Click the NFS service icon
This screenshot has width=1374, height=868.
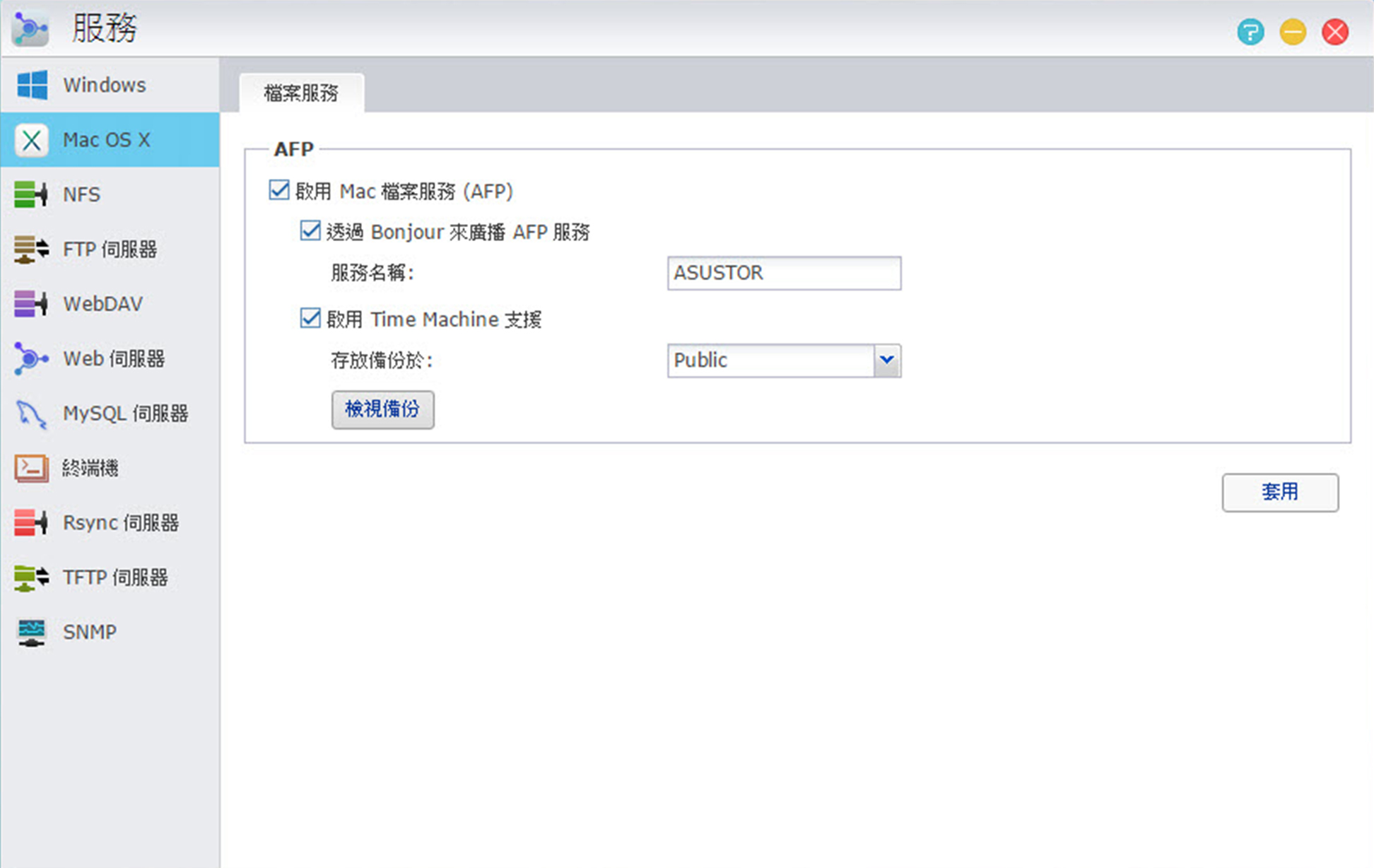31,194
